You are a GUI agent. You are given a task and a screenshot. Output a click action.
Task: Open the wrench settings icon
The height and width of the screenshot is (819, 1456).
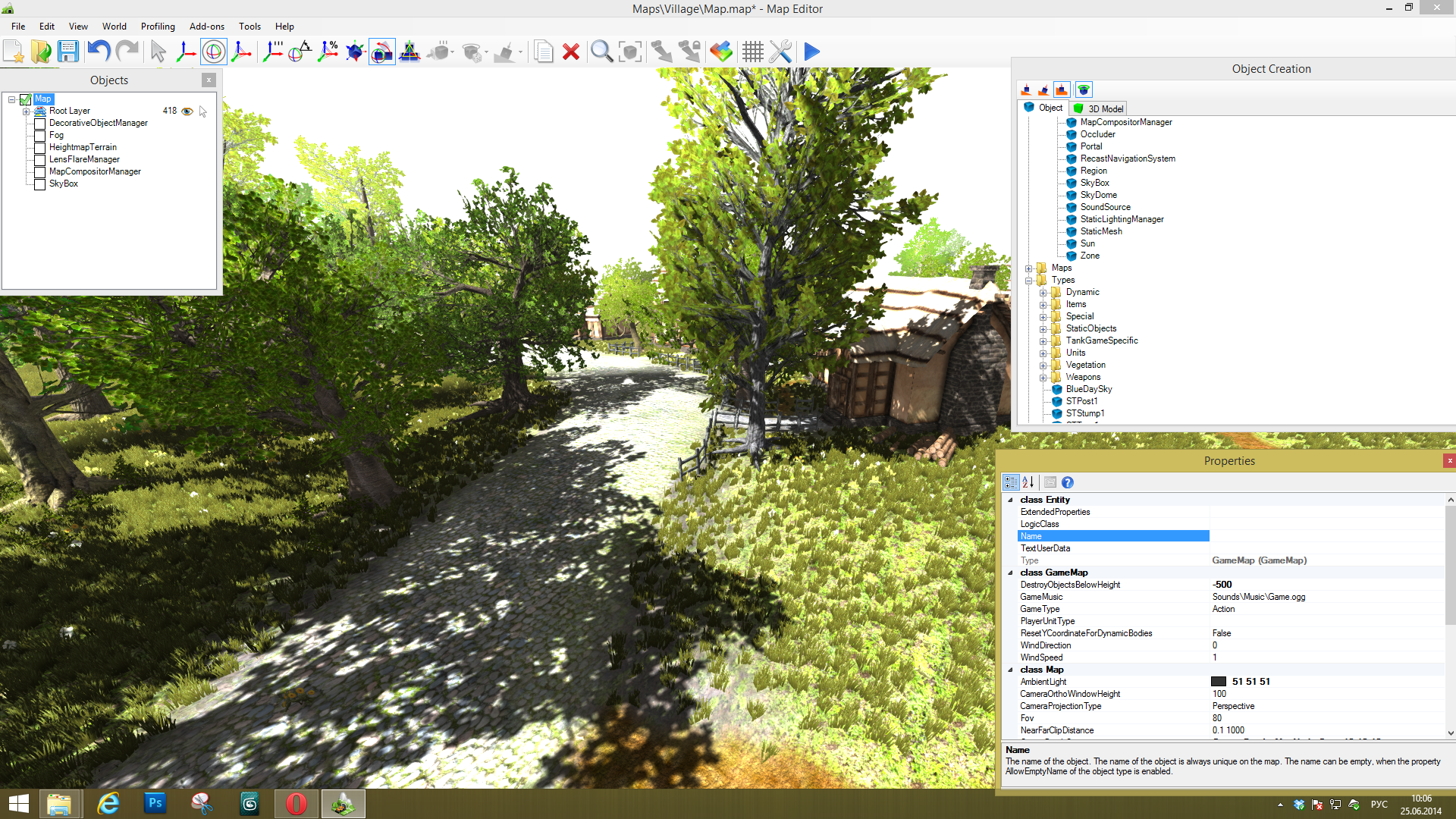780,52
